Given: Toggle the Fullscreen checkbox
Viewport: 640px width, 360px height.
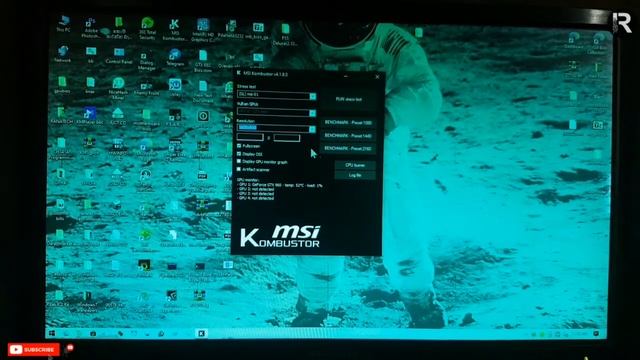Looking at the screenshot, I should tap(239, 146).
